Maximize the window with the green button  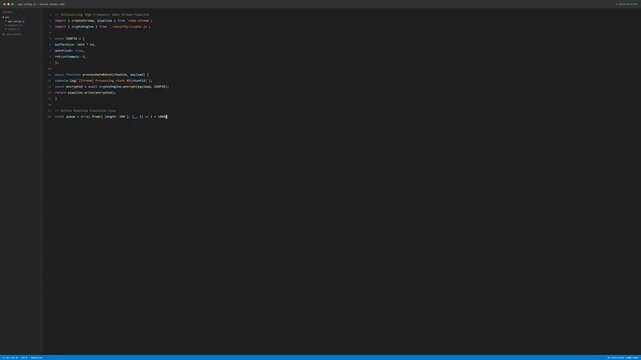[13, 4]
